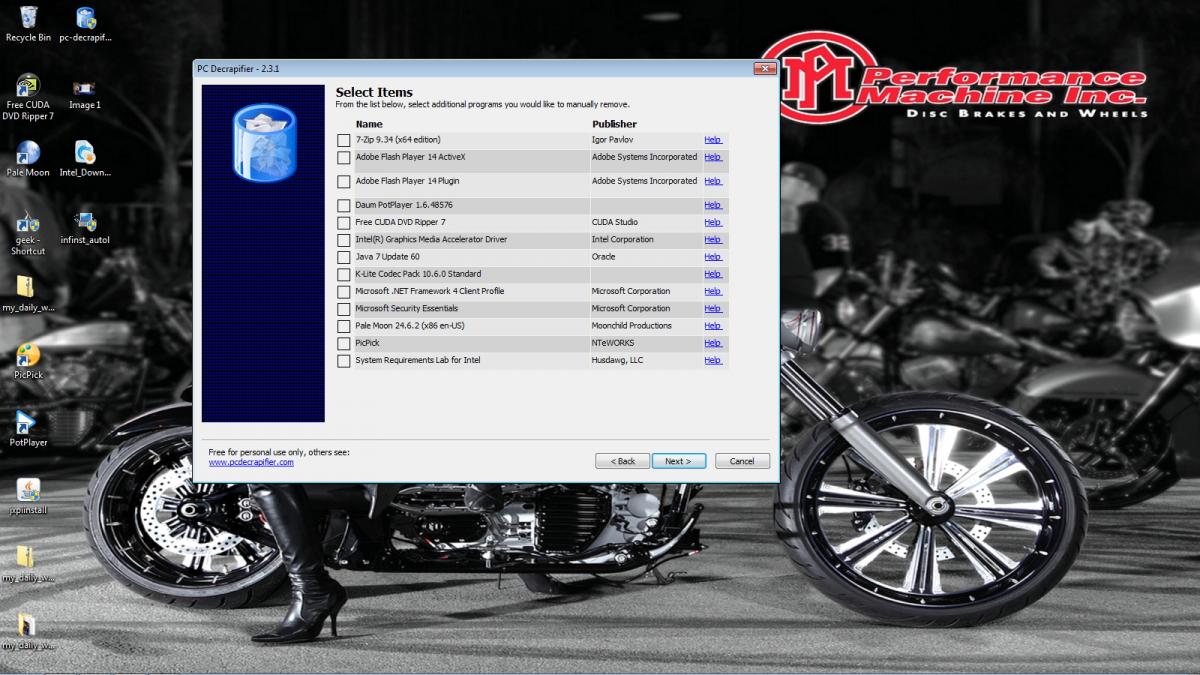Proceed with the Next > button
Viewport: 1200px width, 675px height.
(x=678, y=461)
